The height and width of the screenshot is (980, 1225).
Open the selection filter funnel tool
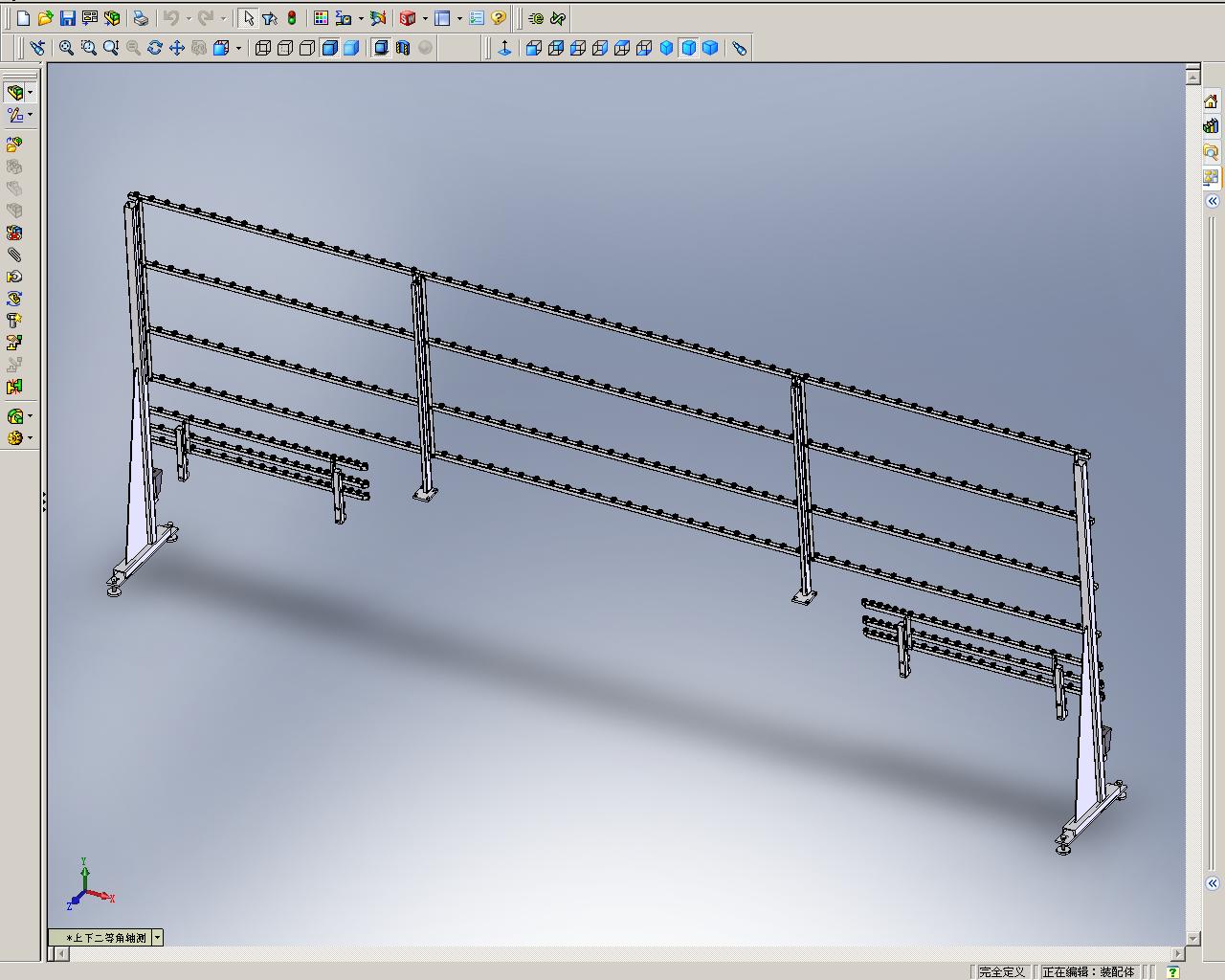click(x=270, y=18)
